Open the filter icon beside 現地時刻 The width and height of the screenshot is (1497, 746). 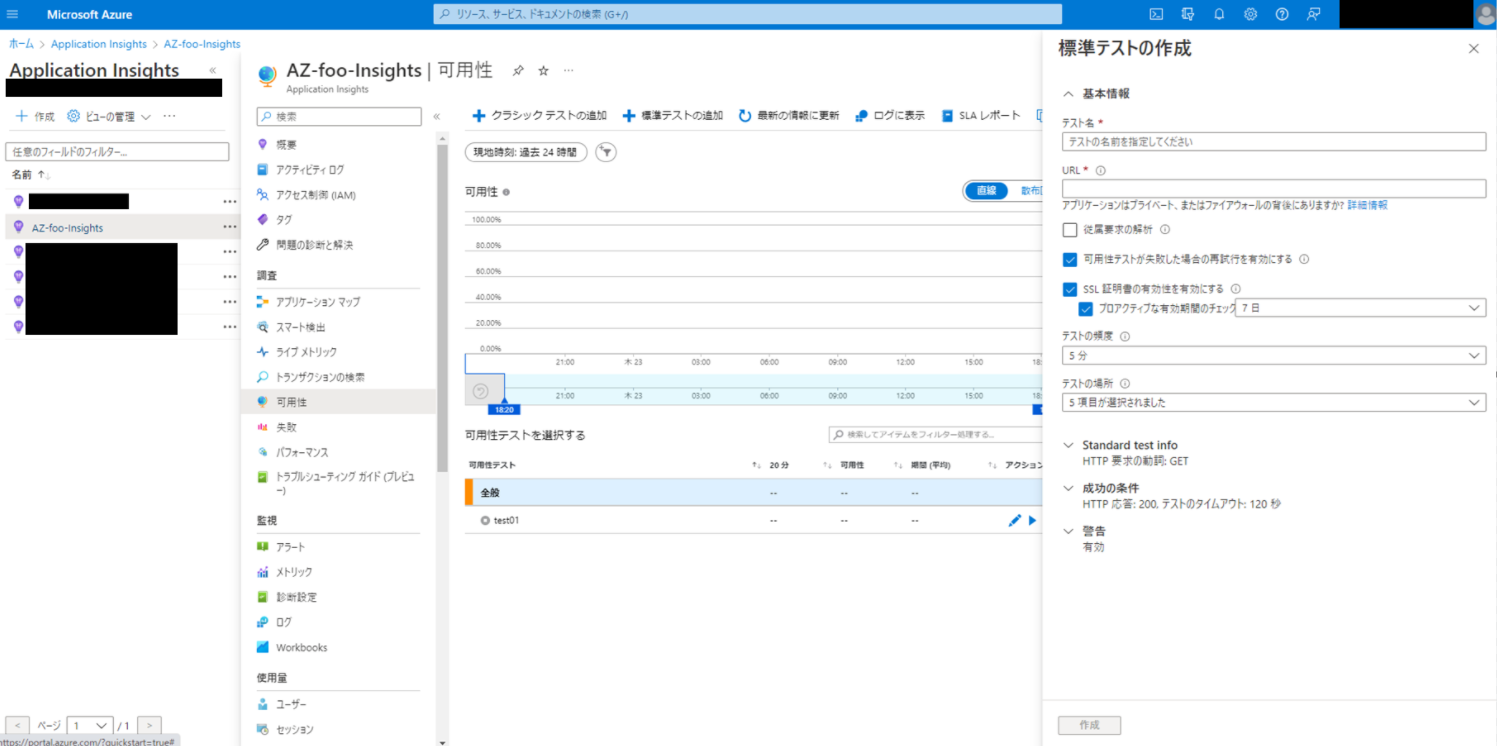pos(606,151)
